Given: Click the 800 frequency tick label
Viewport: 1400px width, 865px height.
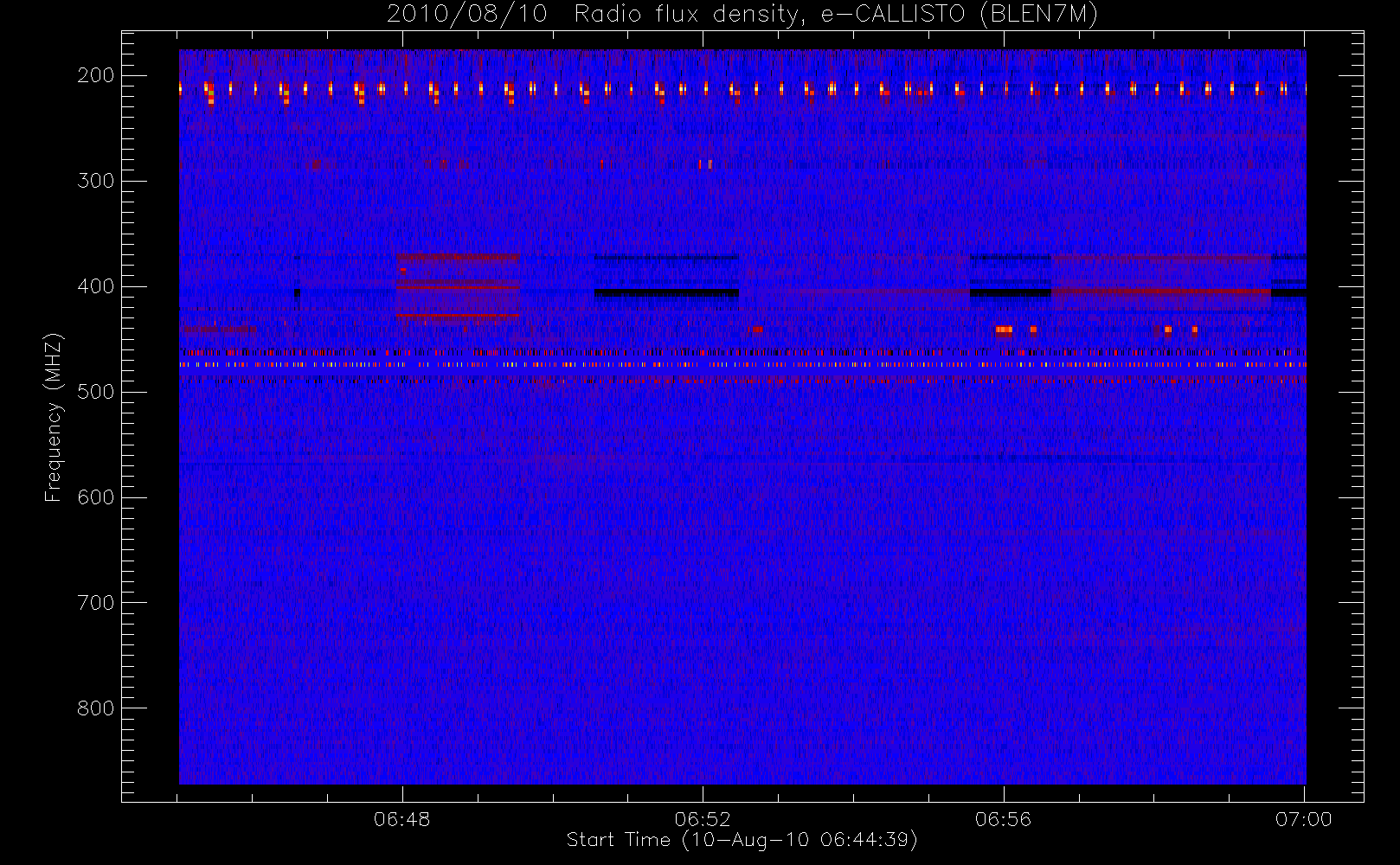Looking at the screenshot, I should point(96,708).
